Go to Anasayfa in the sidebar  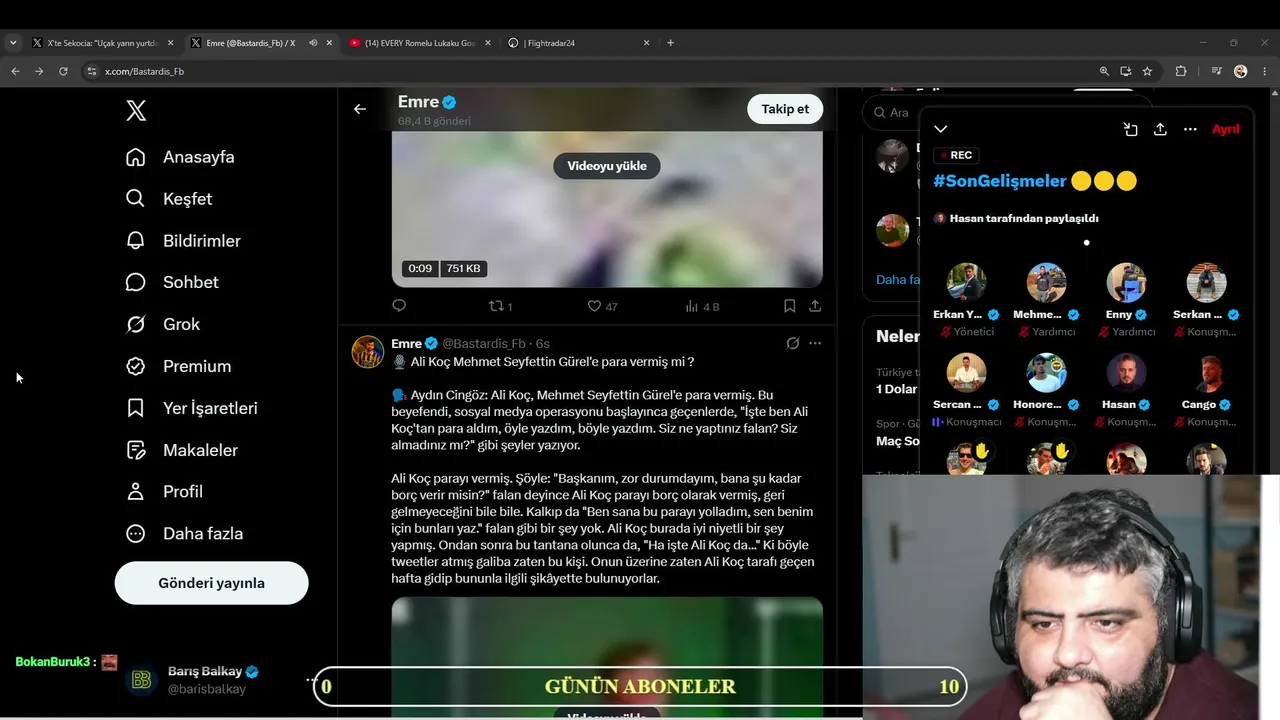point(180,157)
